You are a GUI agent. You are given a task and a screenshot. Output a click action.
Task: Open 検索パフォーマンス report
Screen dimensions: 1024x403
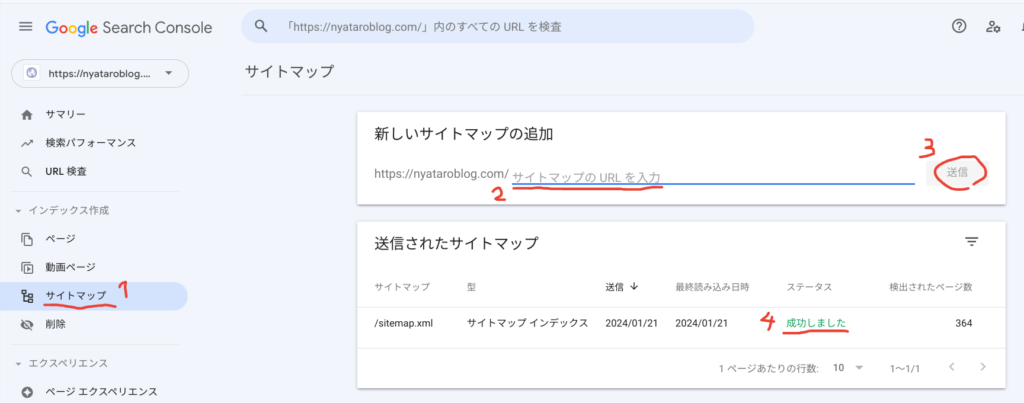pyautogui.click(x=90, y=143)
